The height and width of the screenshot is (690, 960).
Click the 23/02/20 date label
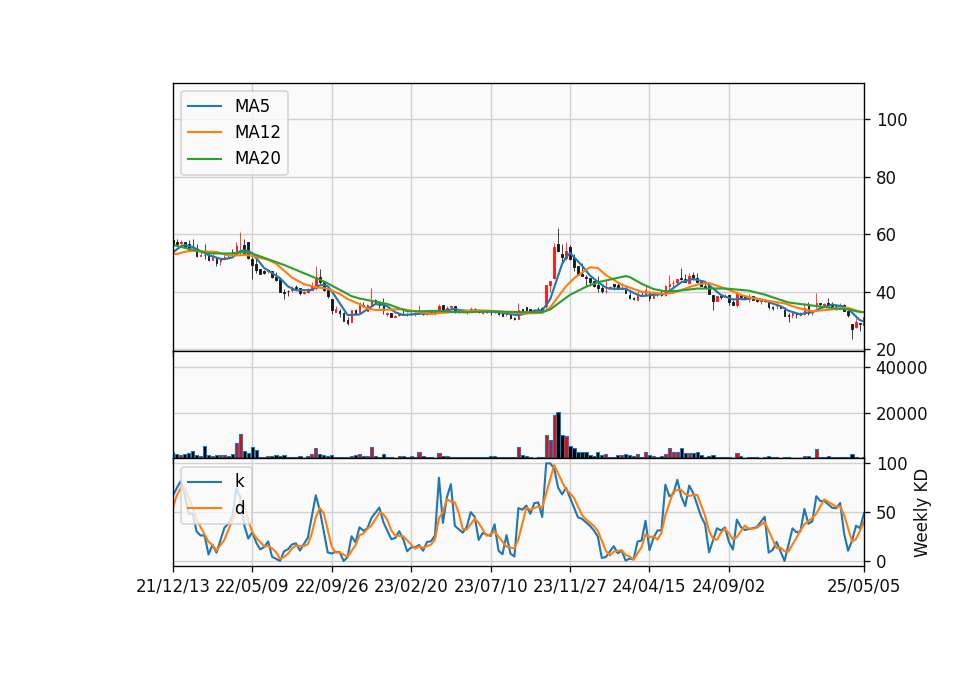[x=411, y=586]
